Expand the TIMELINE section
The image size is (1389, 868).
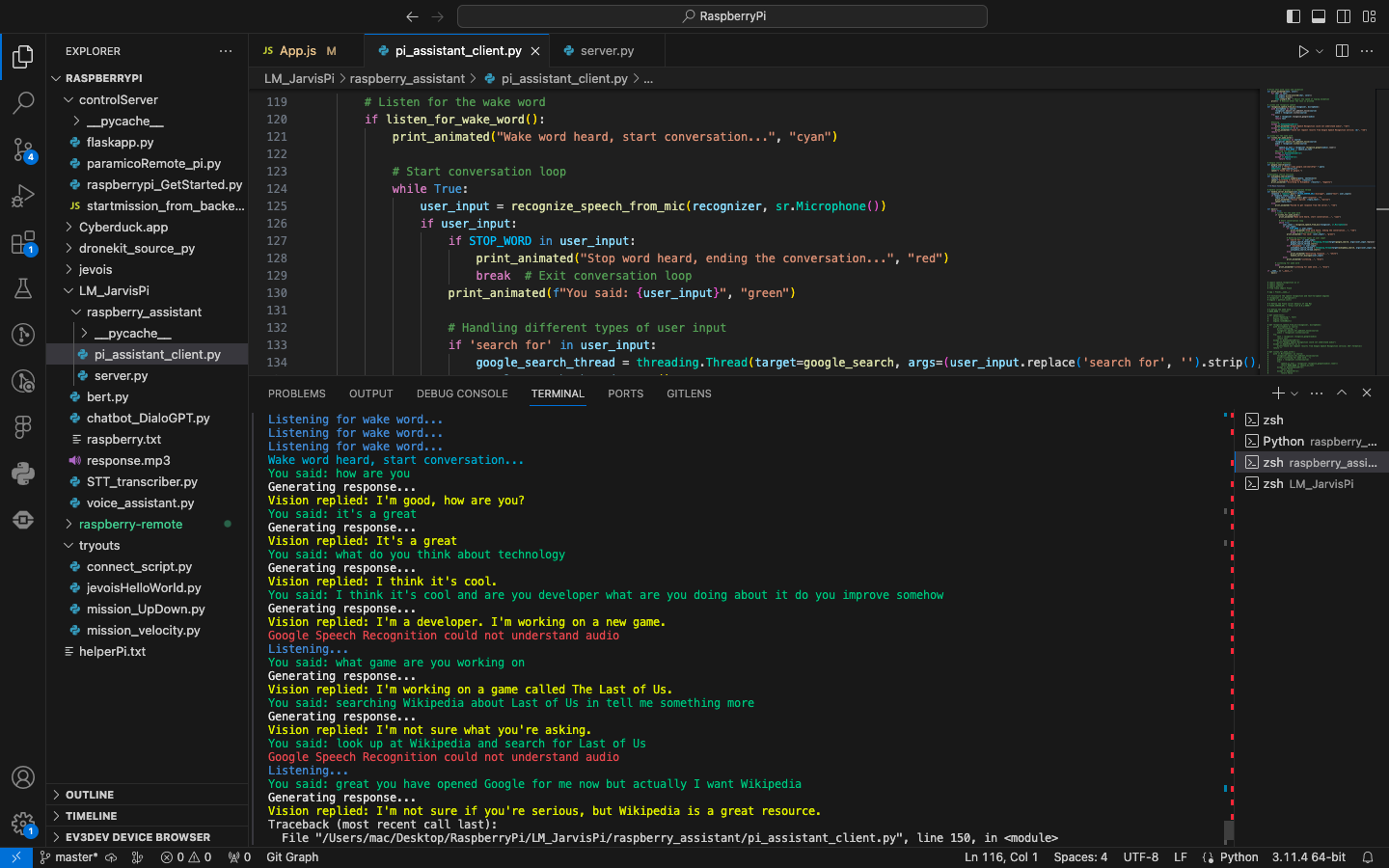point(148,816)
